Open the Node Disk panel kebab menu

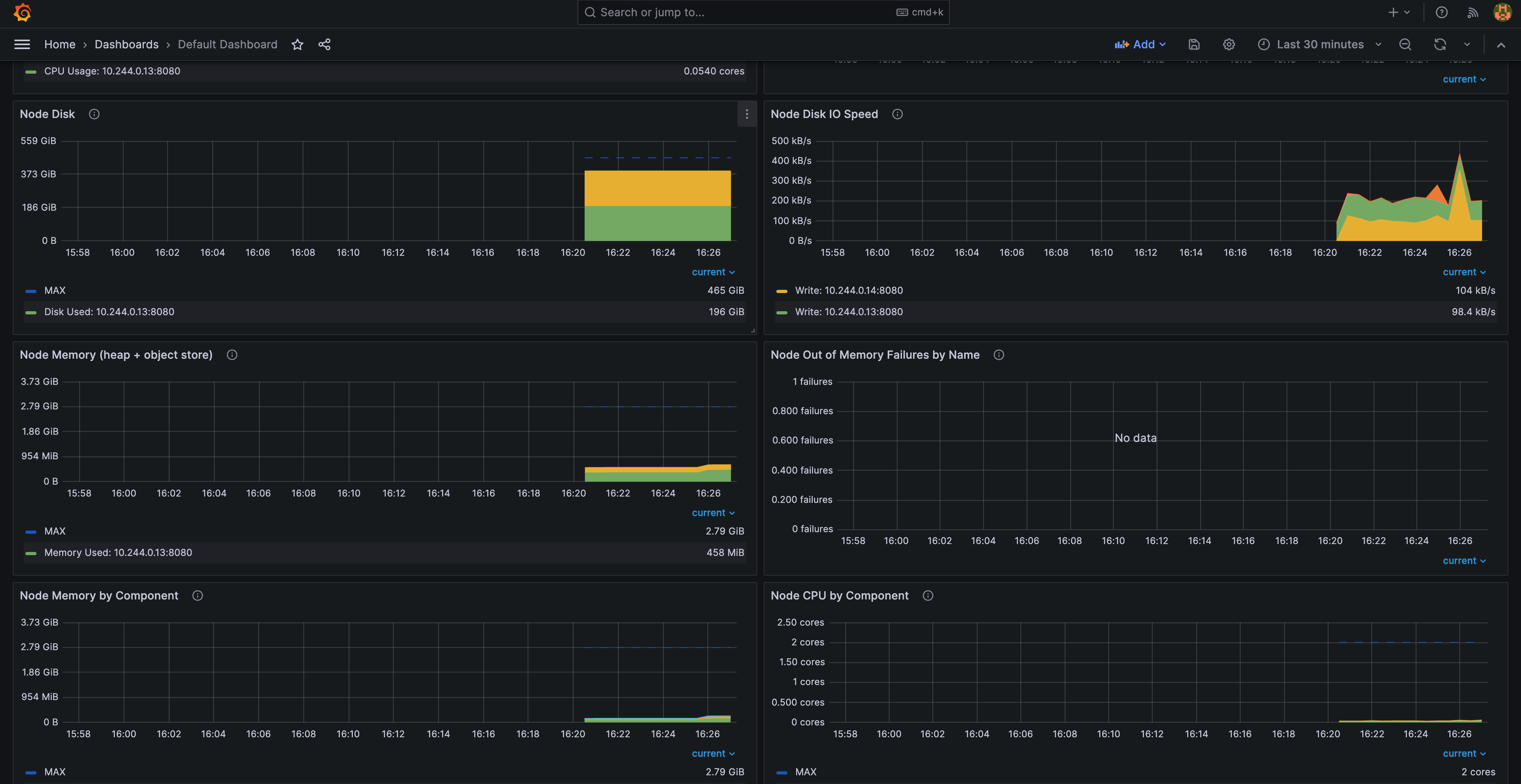[746, 114]
